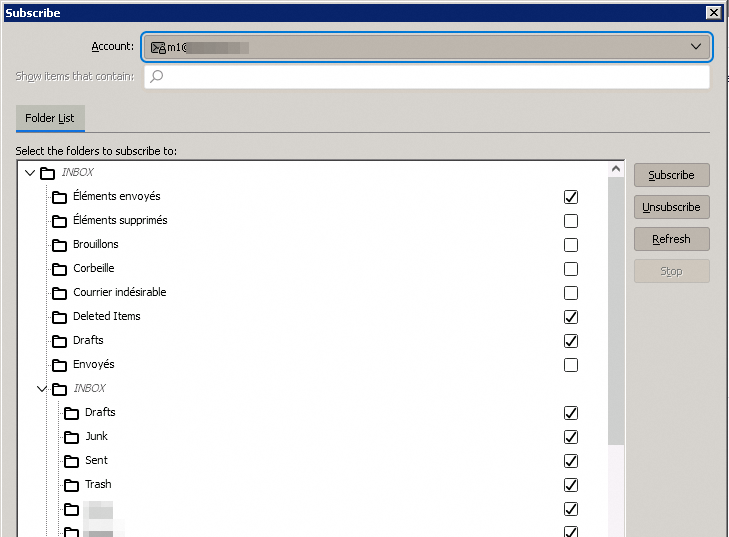This screenshot has width=729, height=537.
Task: Enable the Envoyés folder checkbox
Action: pyautogui.click(x=571, y=365)
